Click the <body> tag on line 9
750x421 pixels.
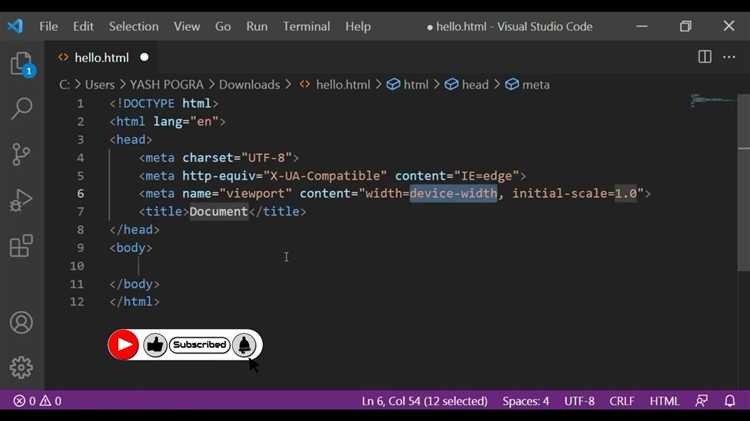tap(131, 248)
